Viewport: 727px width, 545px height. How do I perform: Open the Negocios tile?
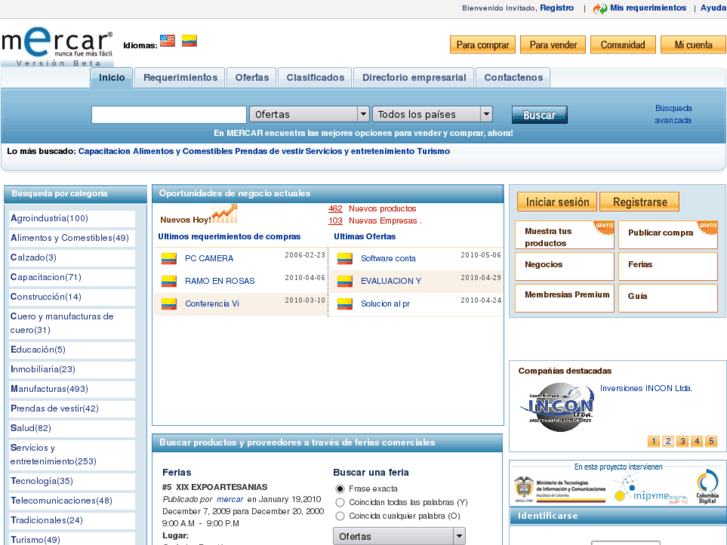pyautogui.click(x=565, y=266)
